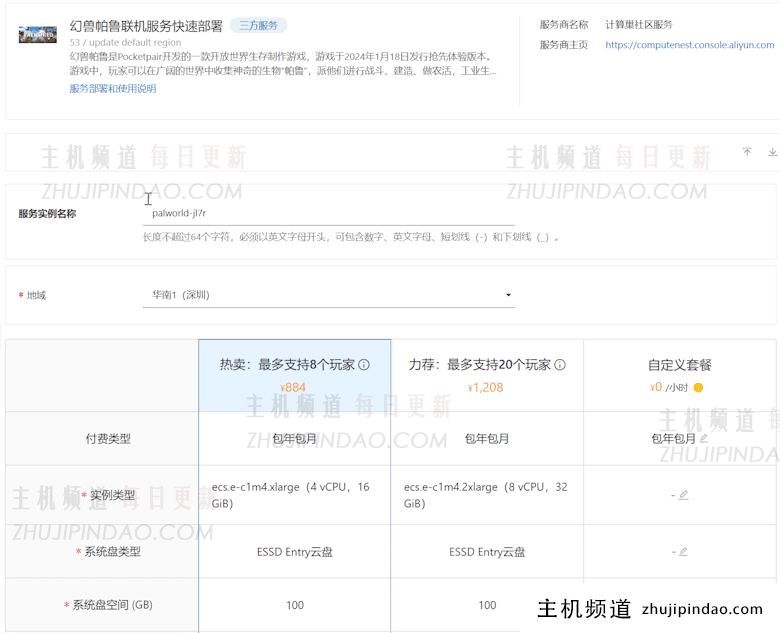Image resolution: width=780 pixels, height=633 pixels.
Task: Edit the custom package instance type
Action: coord(683,495)
